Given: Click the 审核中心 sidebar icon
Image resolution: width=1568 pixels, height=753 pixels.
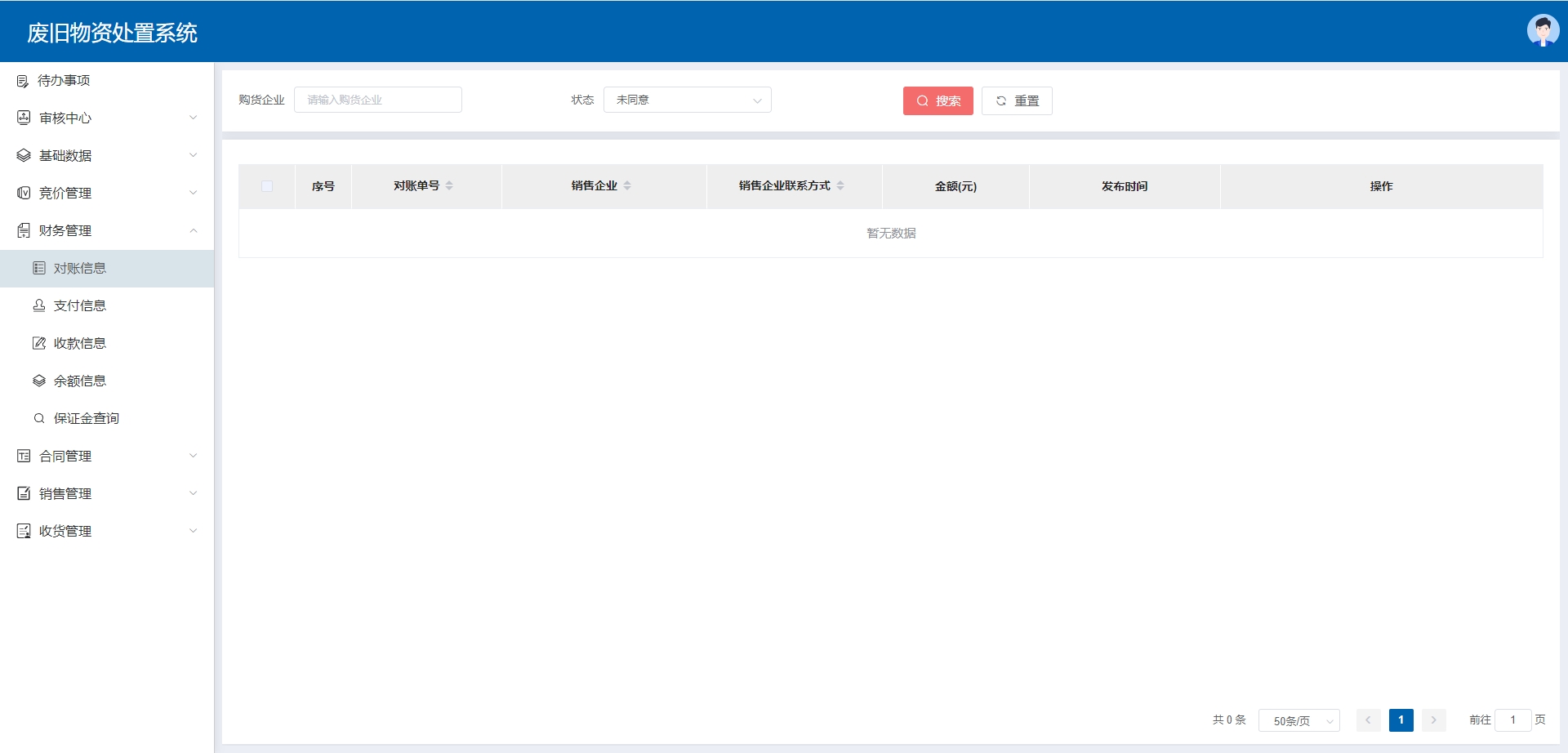Looking at the screenshot, I should [24, 118].
